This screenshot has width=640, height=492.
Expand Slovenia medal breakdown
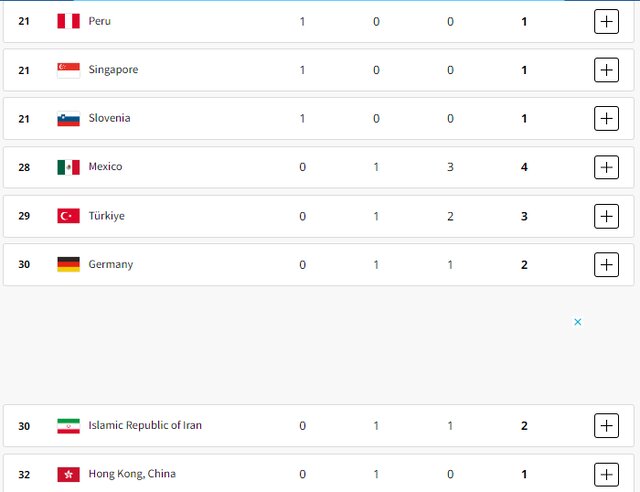click(x=606, y=118)
